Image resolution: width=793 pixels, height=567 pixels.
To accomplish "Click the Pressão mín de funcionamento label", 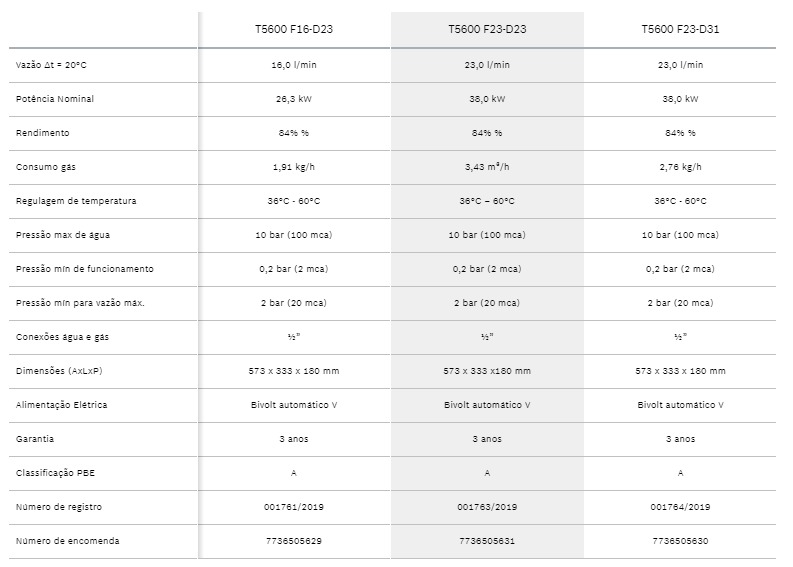I will pyautogui.click(x=84, y=269).
